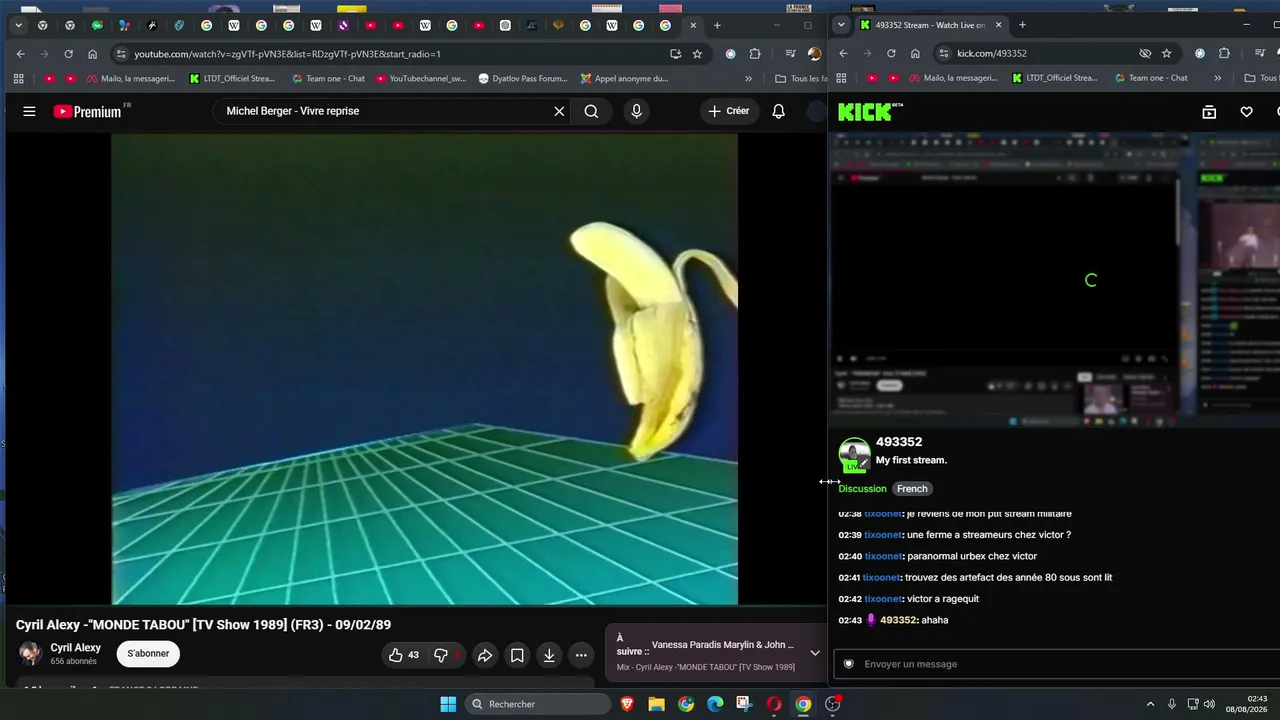
Task: Go back in the YouTube browser window
Action: pyautogui.click(x=20, y=54)
